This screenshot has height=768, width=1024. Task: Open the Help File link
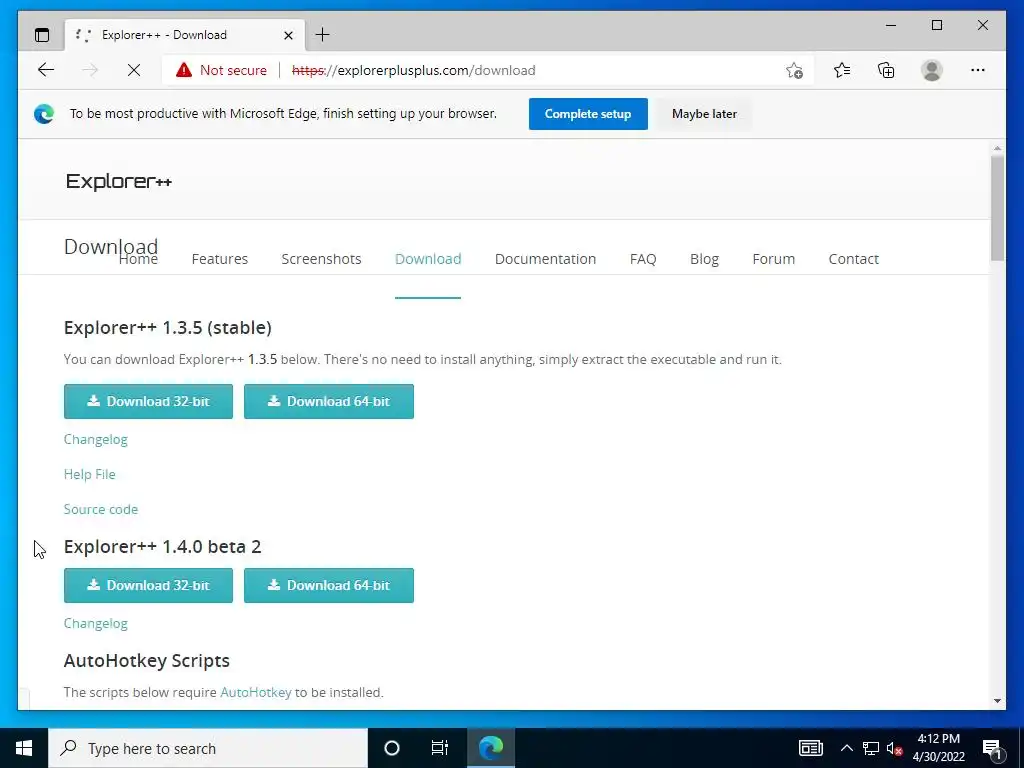pos(89,474)
